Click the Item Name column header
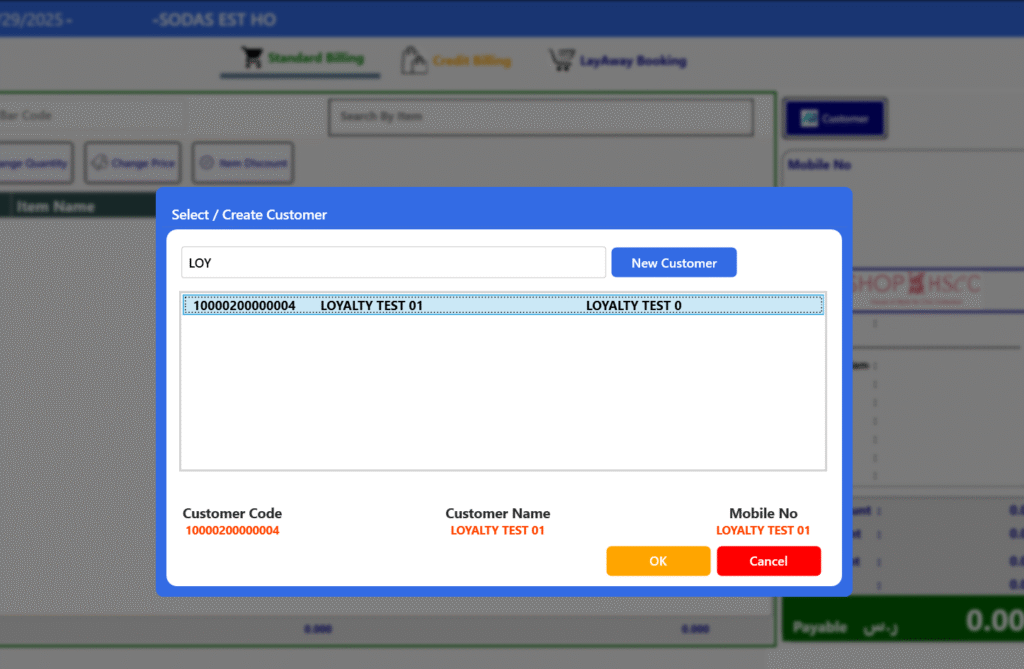The height and width of the screenshot is (669, 1024). pyautogui.click(x=55, y=207)
